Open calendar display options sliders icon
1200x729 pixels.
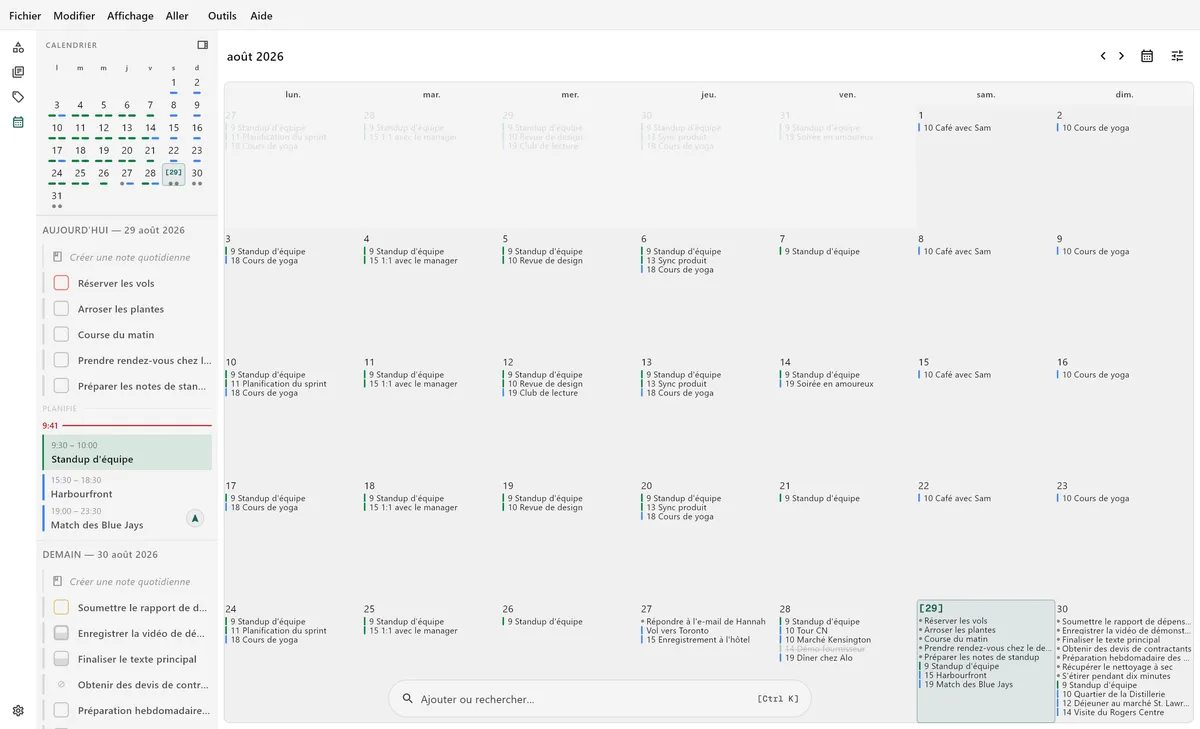[x=1177, y=56]
